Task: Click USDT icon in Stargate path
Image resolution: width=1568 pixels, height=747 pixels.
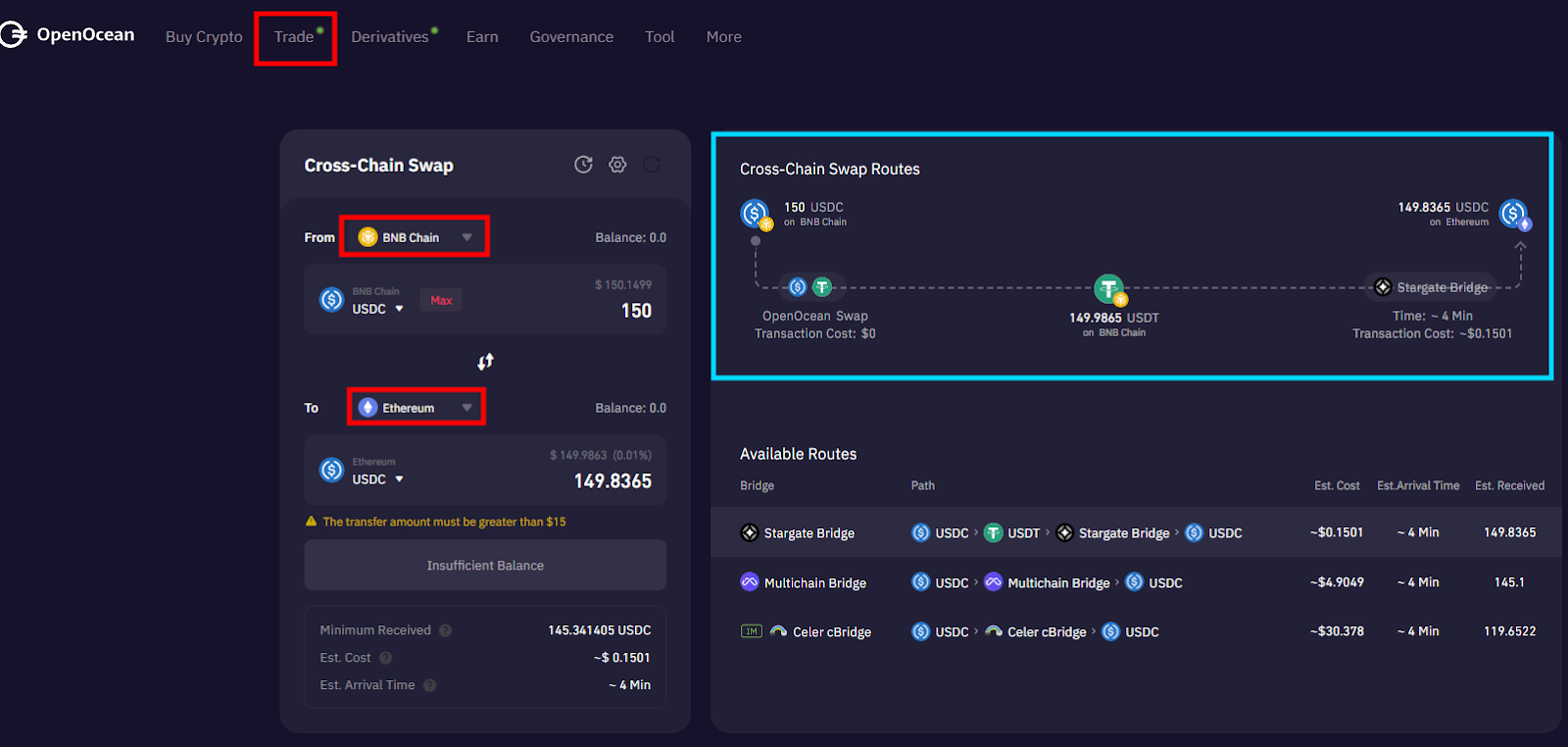Action: pos(993,532)
